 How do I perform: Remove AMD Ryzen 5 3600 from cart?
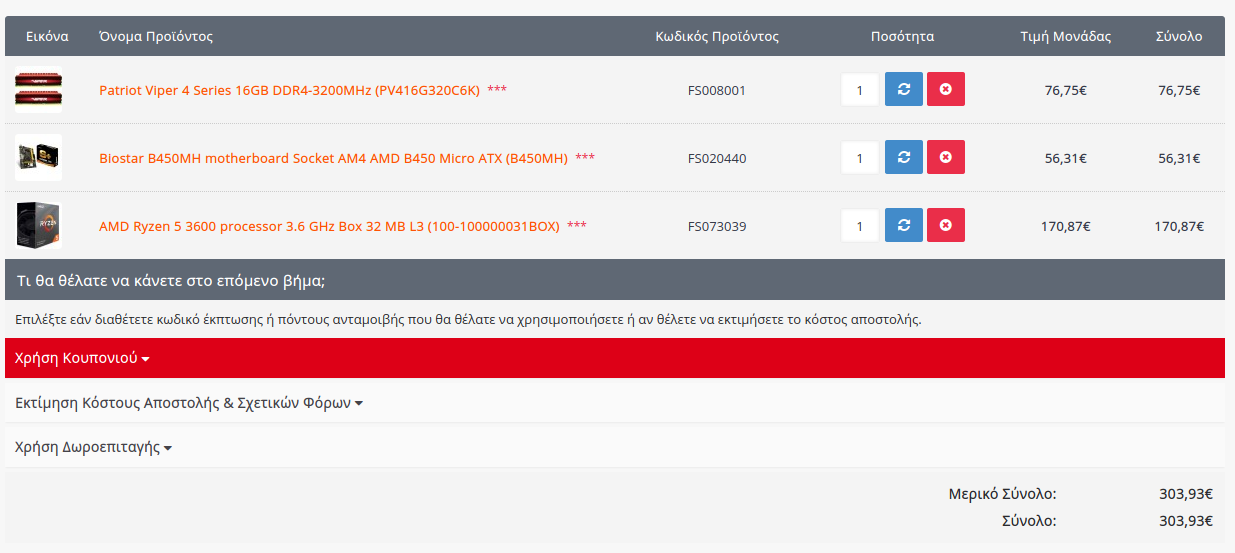pos(946,226)
